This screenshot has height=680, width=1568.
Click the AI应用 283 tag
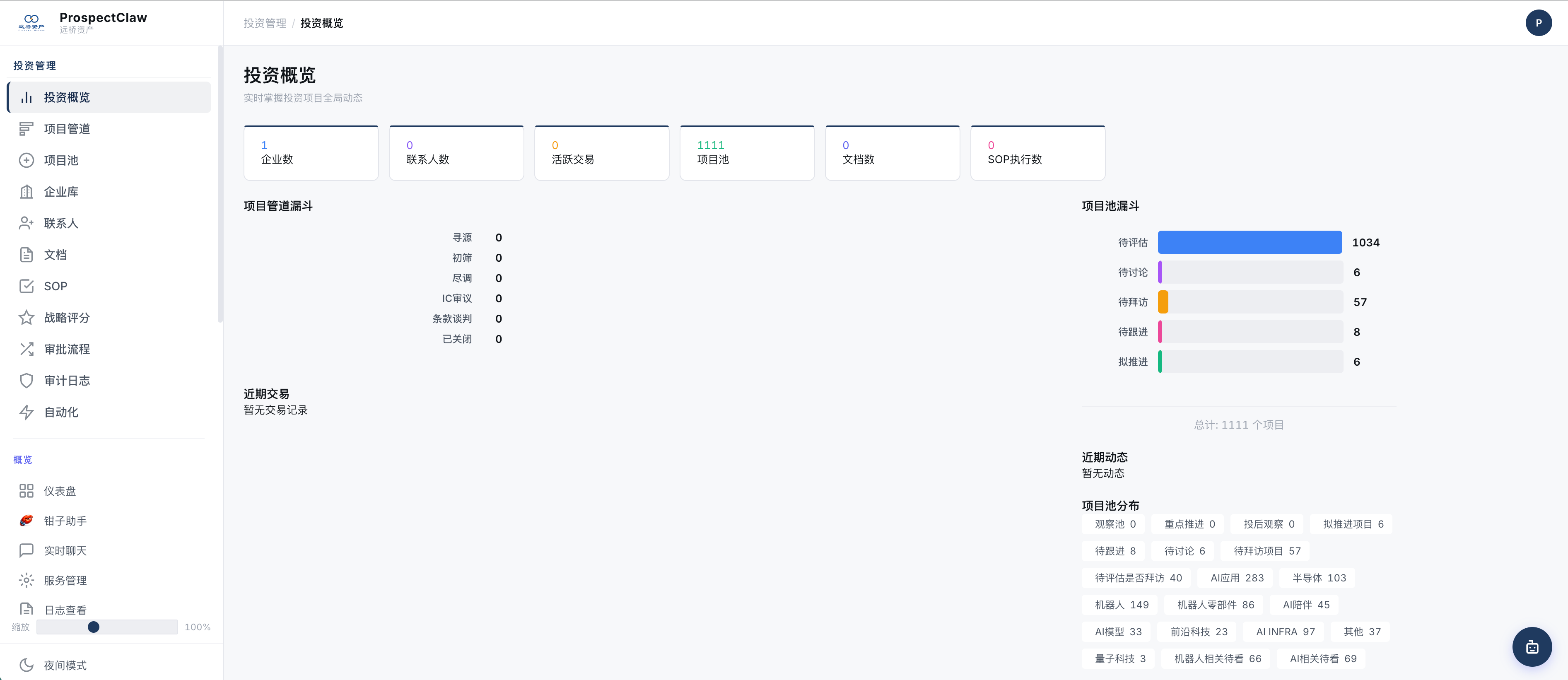[x=1235, y=578]
